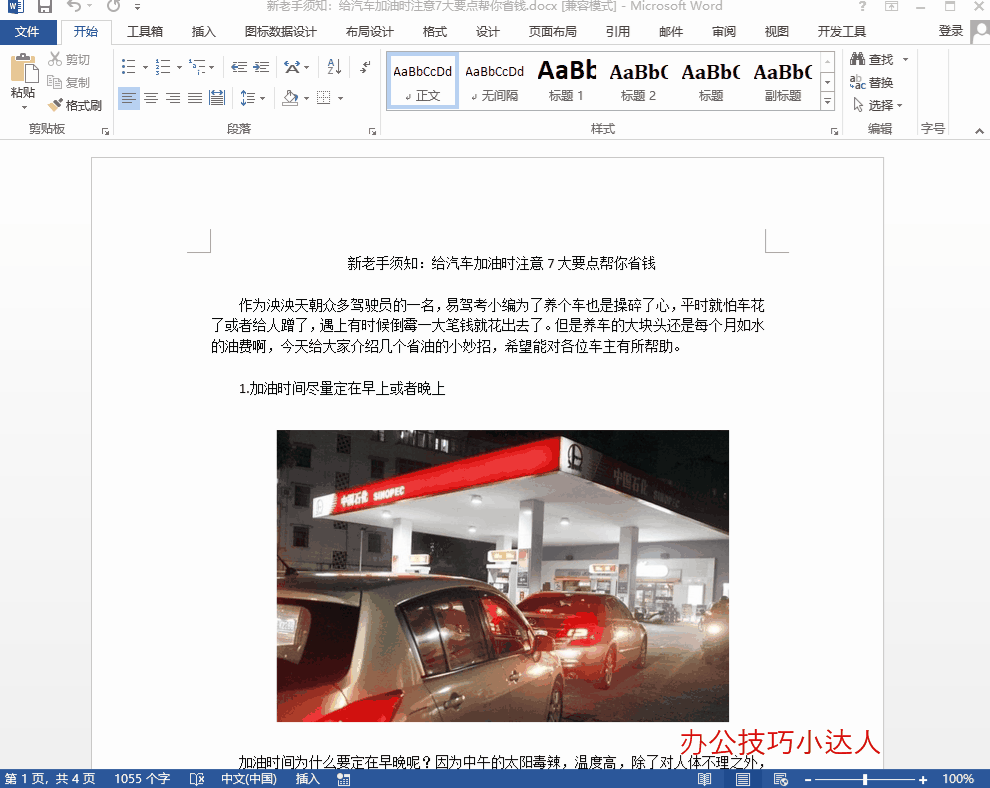Open the bullet list dropdown arrow
This screenshot has height=788, width=990.
point(145,67)
